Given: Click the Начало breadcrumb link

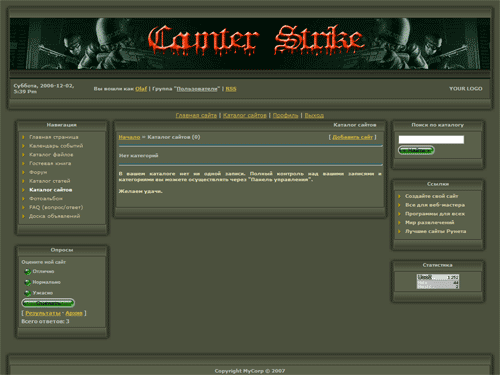Looking at the screenshot, I should click(129, 137).
